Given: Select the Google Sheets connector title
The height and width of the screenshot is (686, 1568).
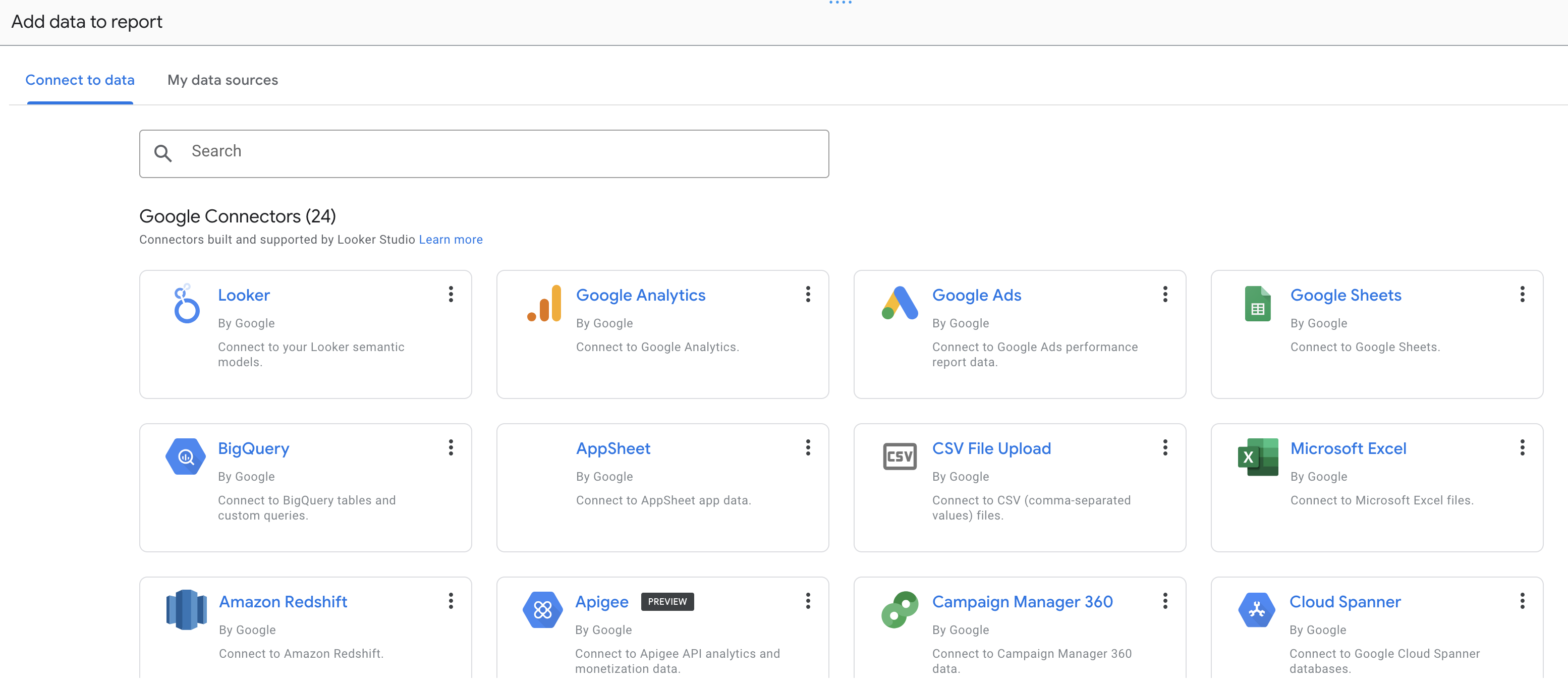Looking at the screenshot, I should pos(1345,295).
